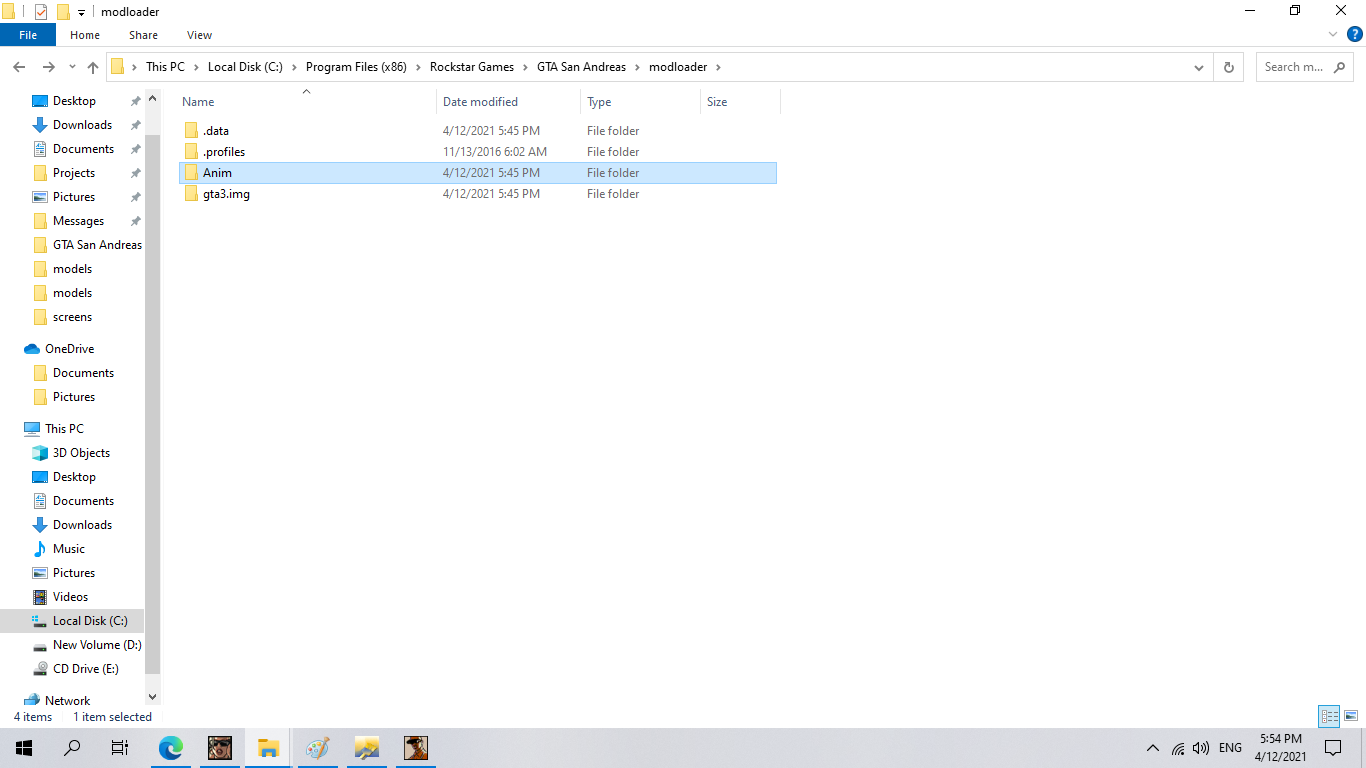Select Program Files (x86) breadcrumb
The height and width of the screenshot is (768, 1366).
[356, 67]
